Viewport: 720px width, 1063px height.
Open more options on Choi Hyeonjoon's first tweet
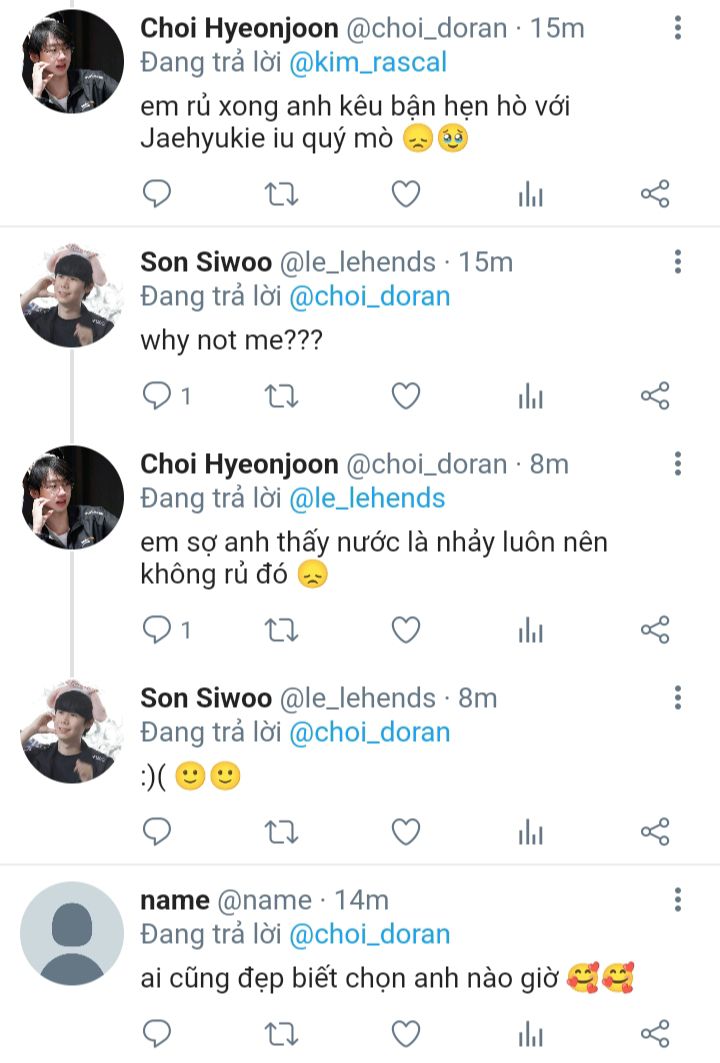tap(678, 29)
